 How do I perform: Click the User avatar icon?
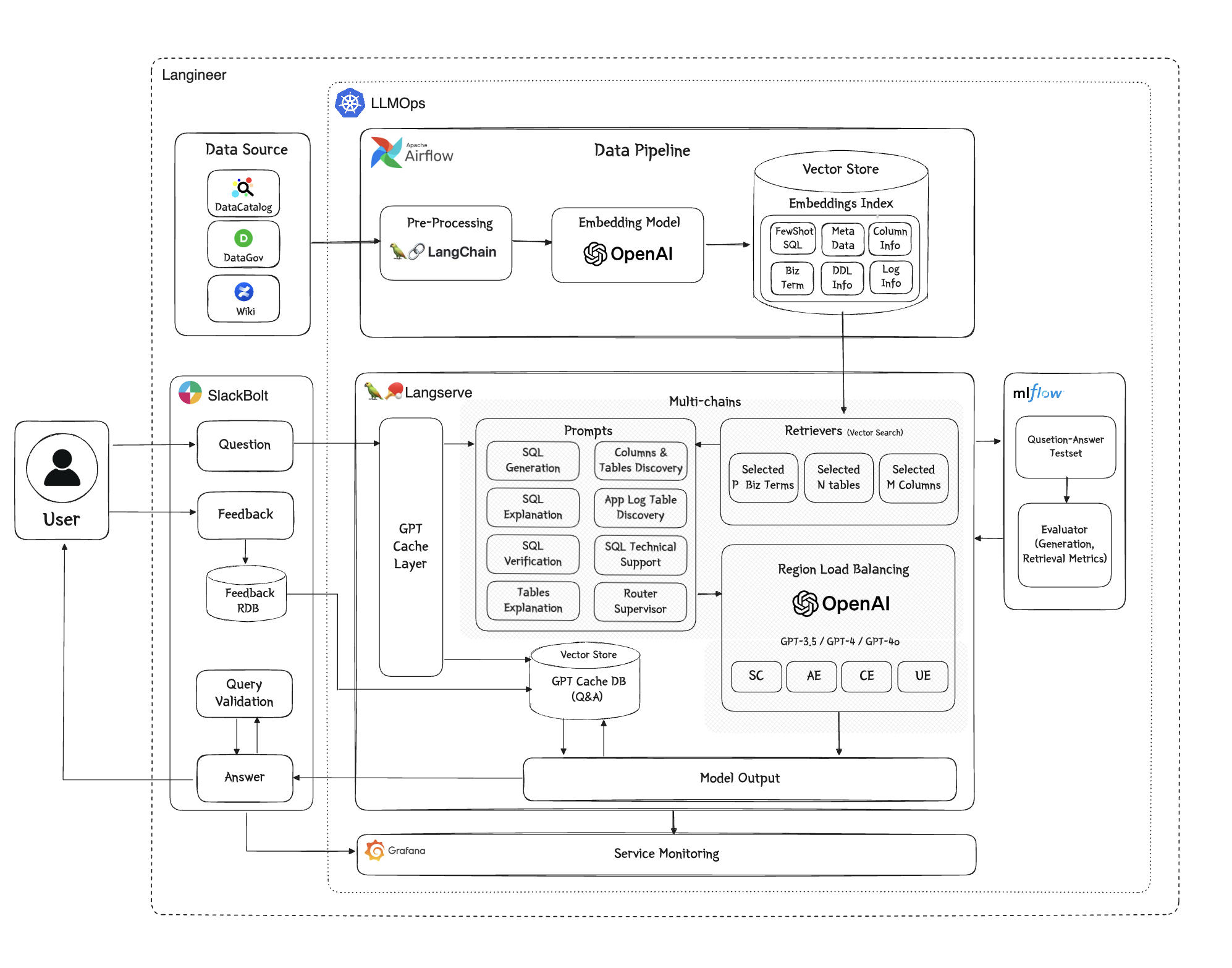tap(62, 468)
